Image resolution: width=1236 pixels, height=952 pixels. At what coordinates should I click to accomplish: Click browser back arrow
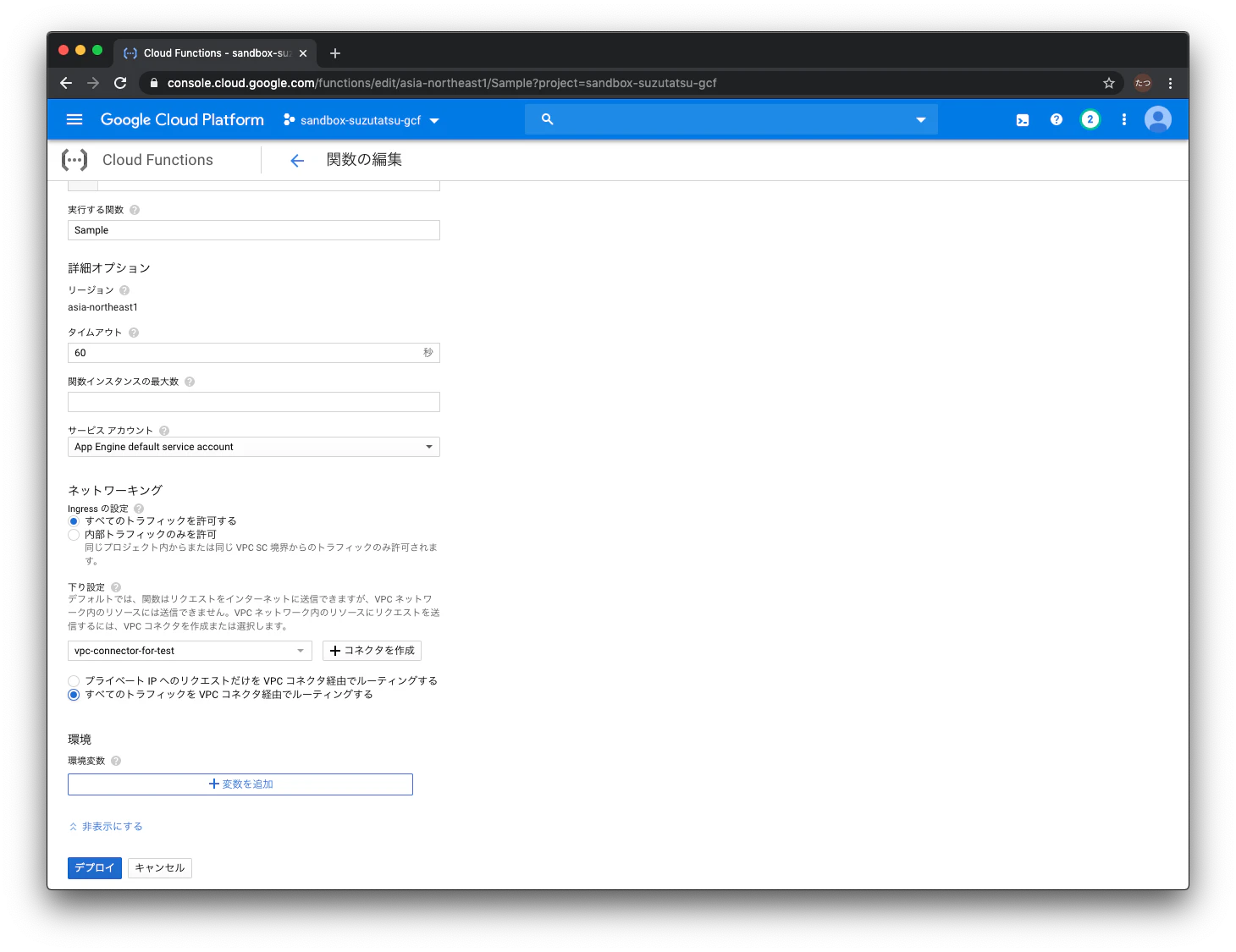[x=66, y=83]
